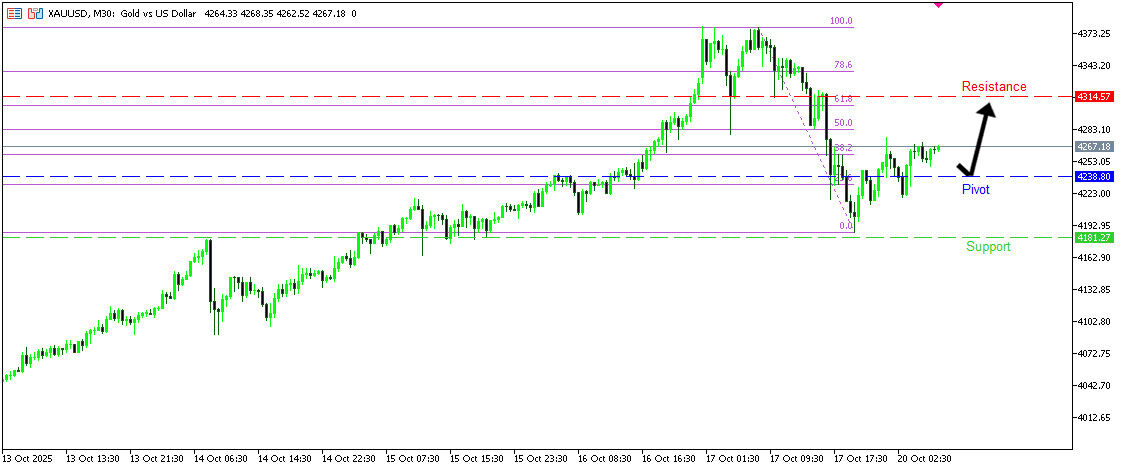The image size is (1125, 470).
Task: Click the 20 Oct 02:30 time axis label
Action: [923, 458]
